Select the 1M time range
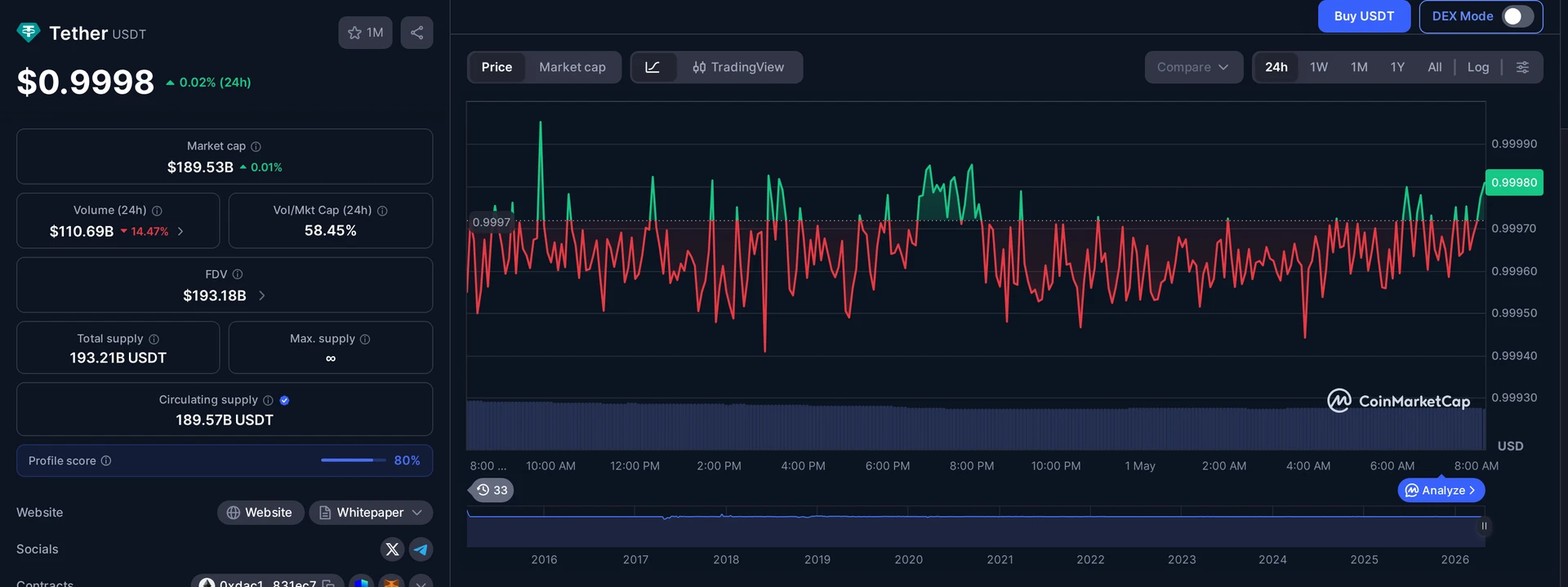This screenshot has width=1568, height=587. pos(1359,67)
